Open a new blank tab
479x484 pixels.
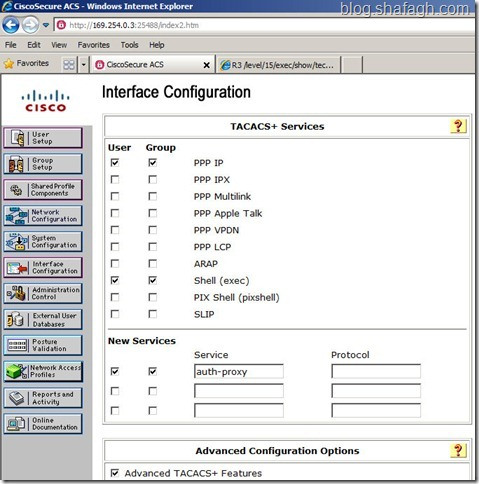(352, 65)
